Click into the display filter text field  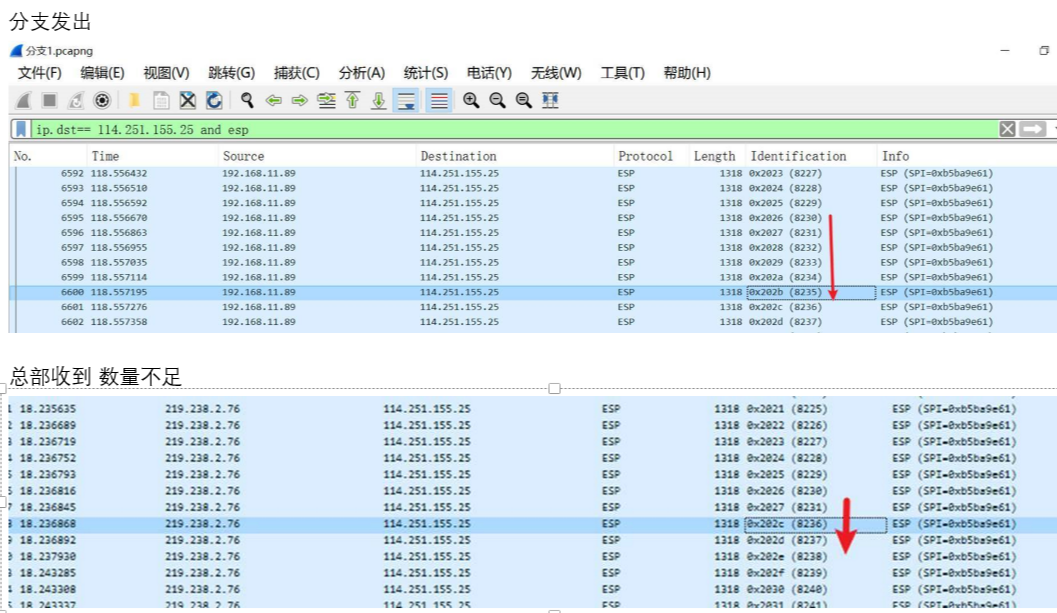[500, 129]
